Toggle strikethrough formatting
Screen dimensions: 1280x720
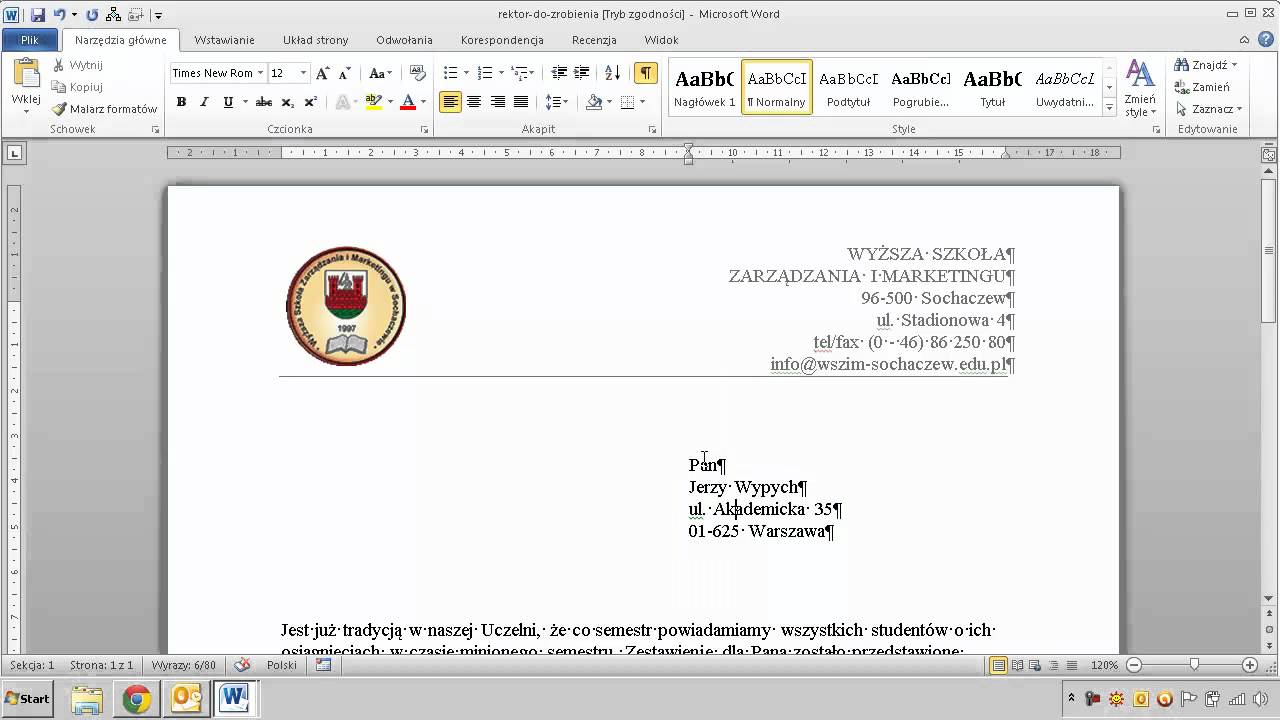[x=264, y=102]
